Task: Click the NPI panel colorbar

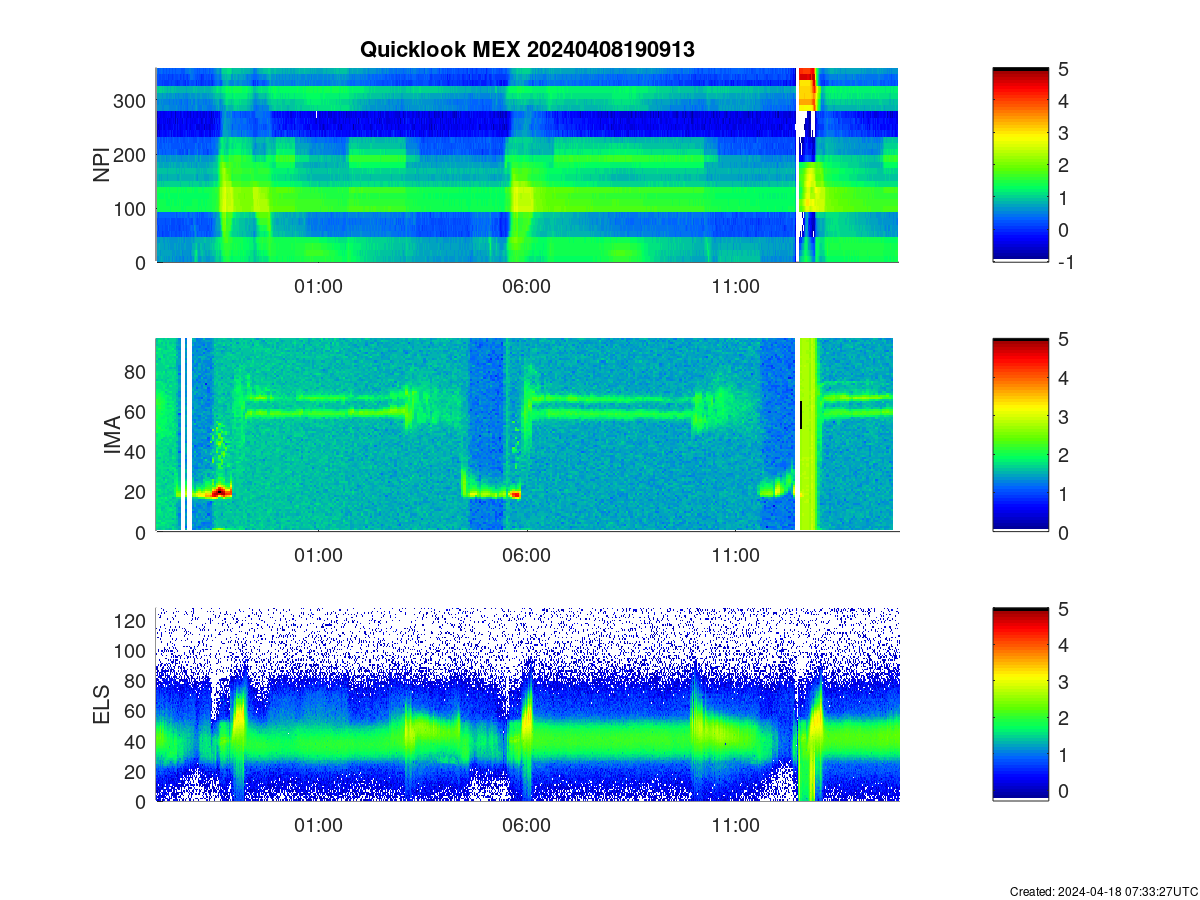Action: 1020,165
